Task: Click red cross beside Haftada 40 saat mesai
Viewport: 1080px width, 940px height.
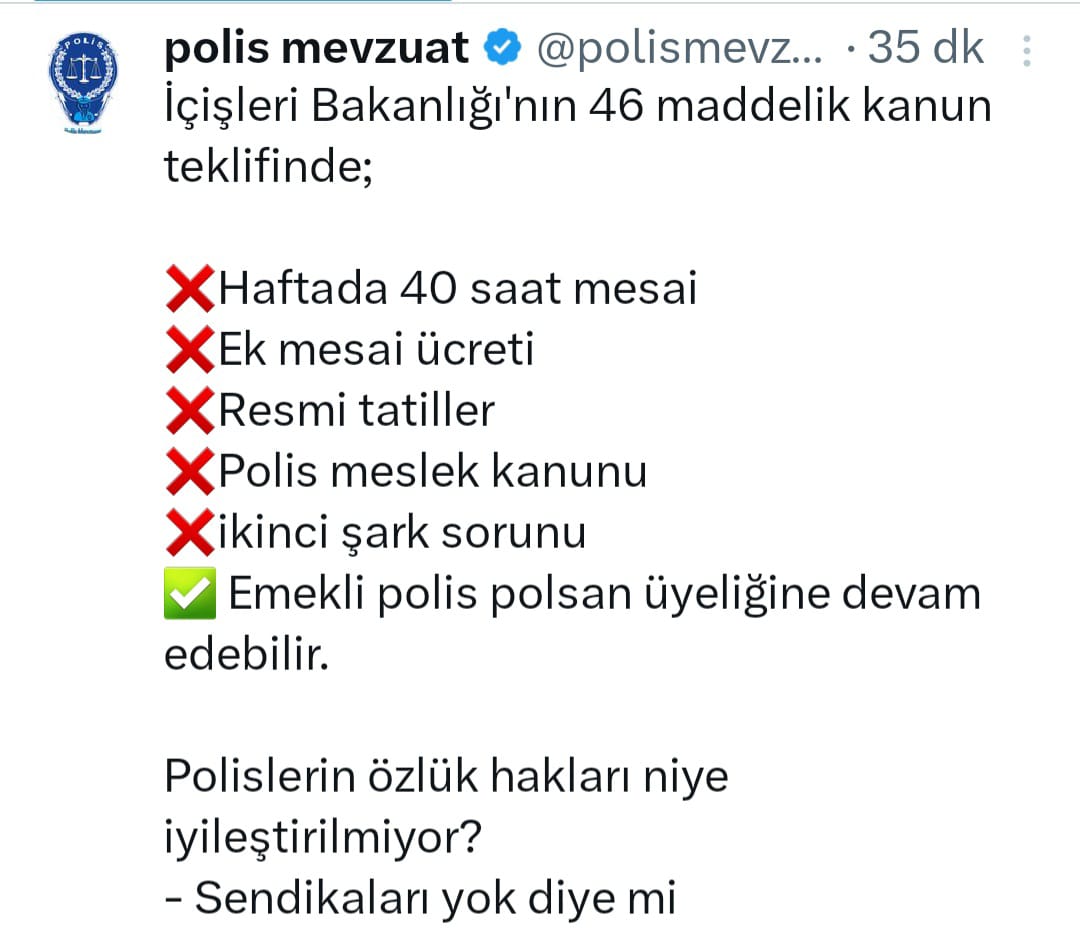Action: [x=190, y=289]
